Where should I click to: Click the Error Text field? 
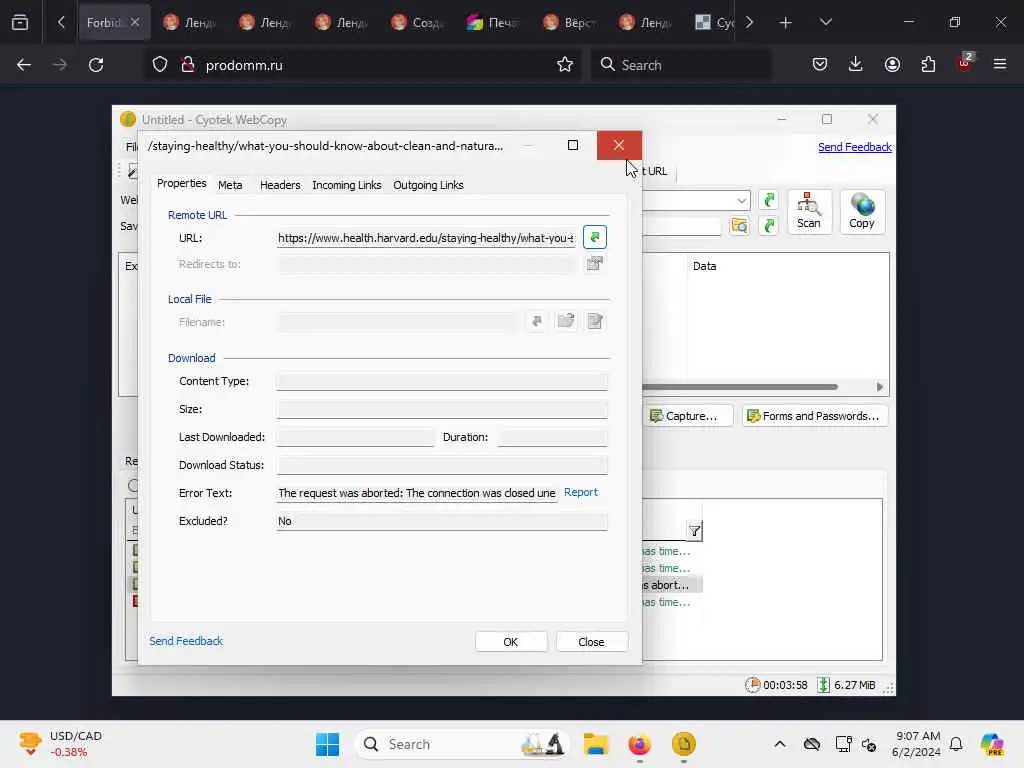[x=417, y=493]
